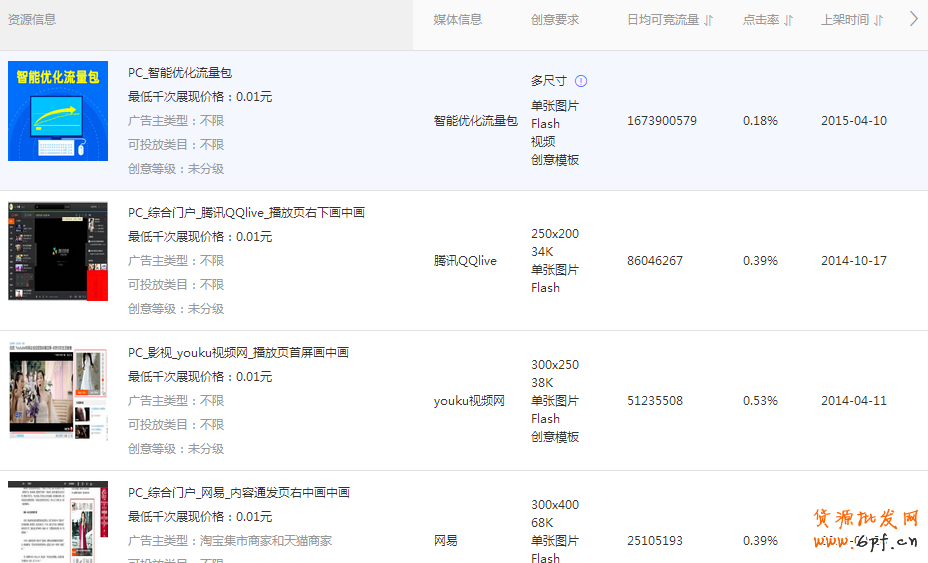Click the 创意要求 column header
This screenshot has width=928, height=563.
[x=555, y=20]
